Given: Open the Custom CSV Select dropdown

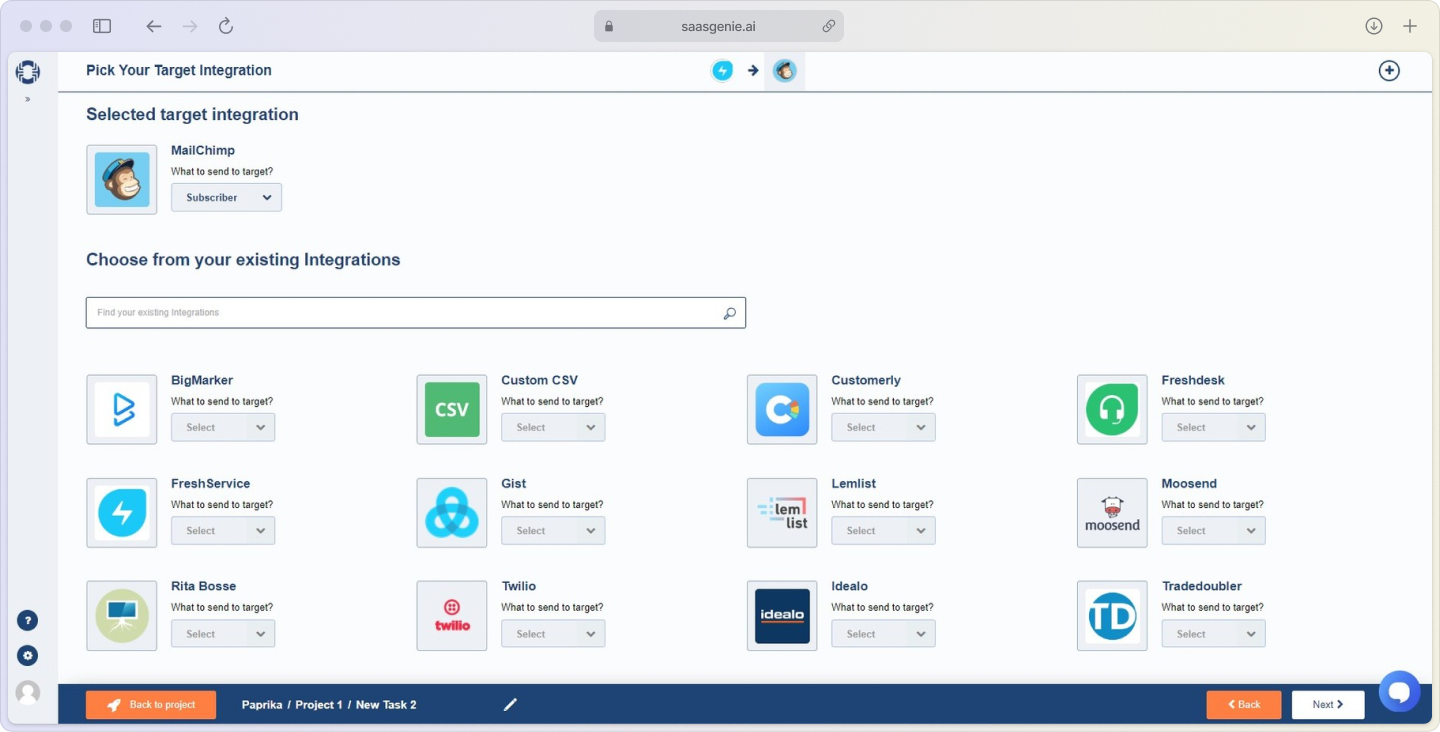Looking at the screenshot, I should [553, 428].
